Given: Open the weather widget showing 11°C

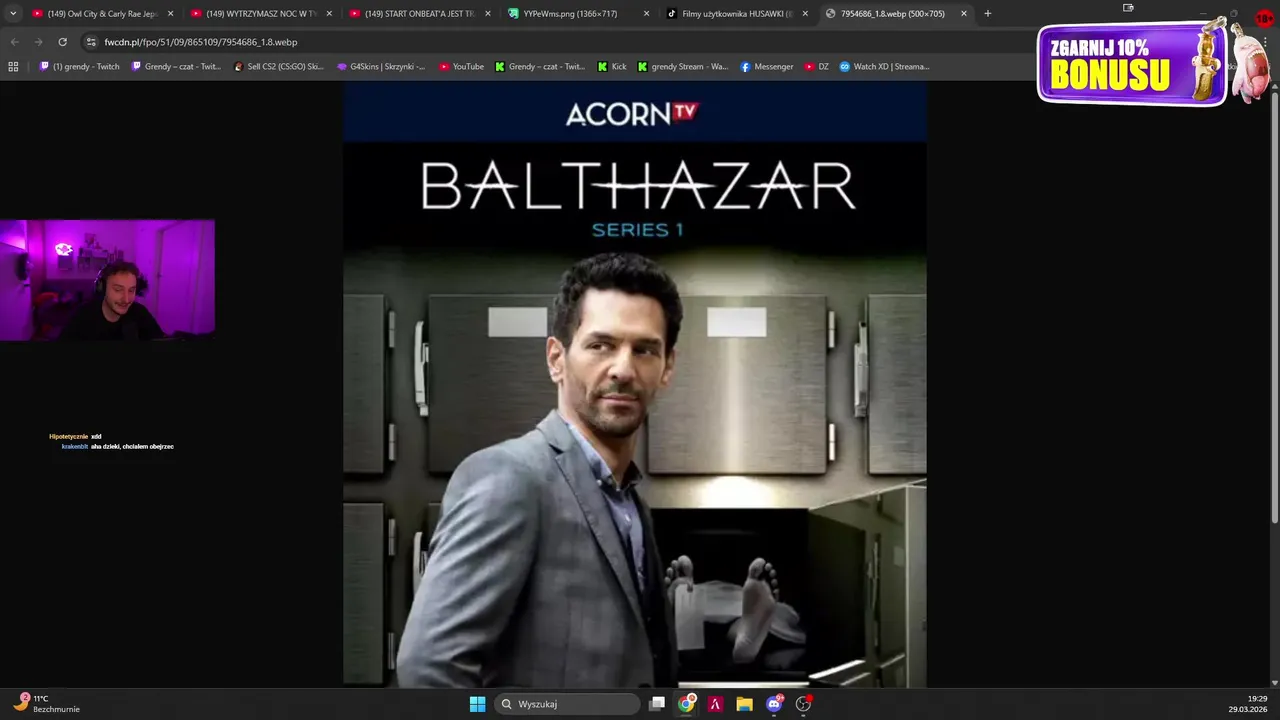Looking at the screenshot, I should (x=48, y=704).
